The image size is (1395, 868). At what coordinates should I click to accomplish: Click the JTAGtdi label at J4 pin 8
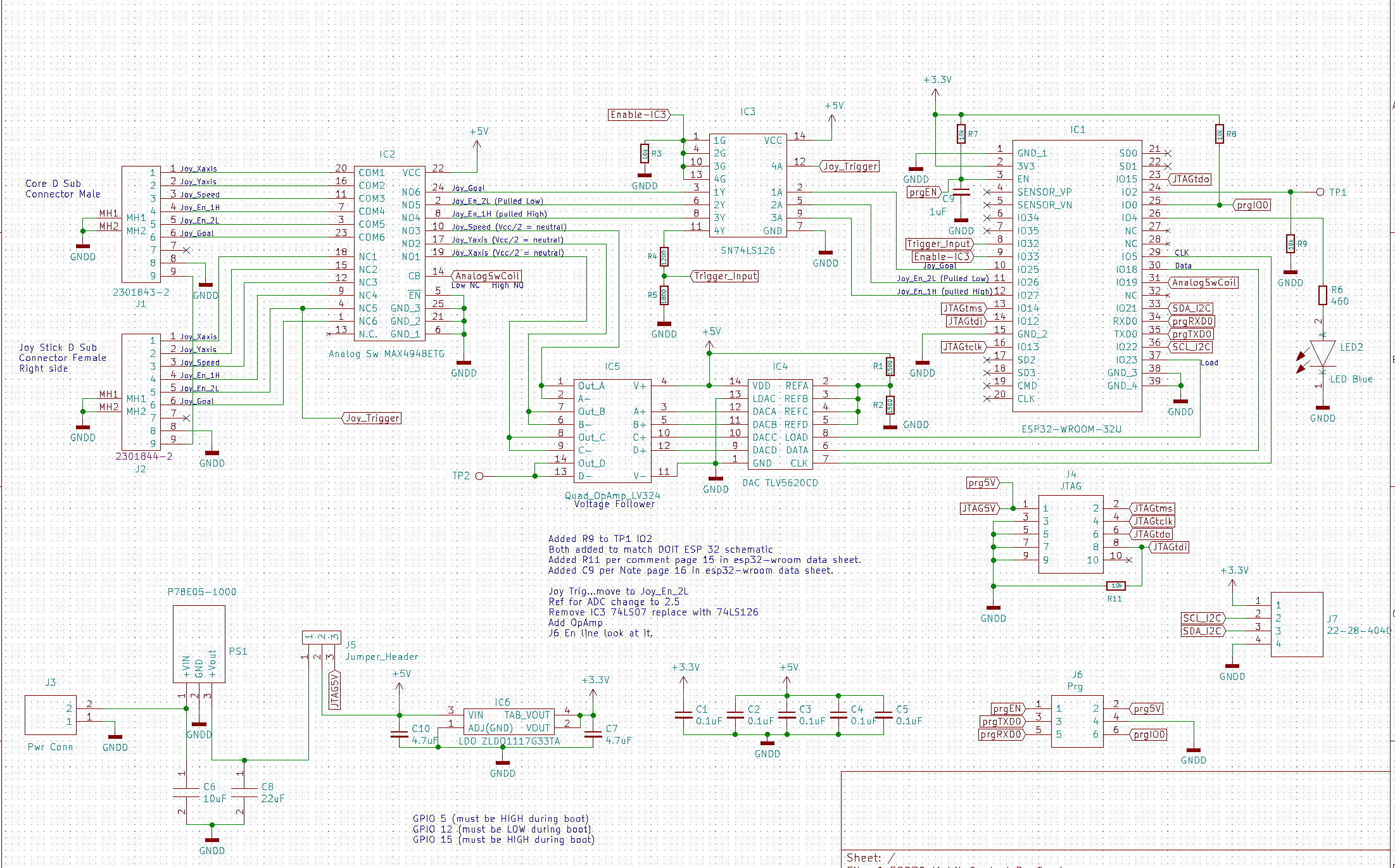pyautogui.click(x=1168, y=547)
